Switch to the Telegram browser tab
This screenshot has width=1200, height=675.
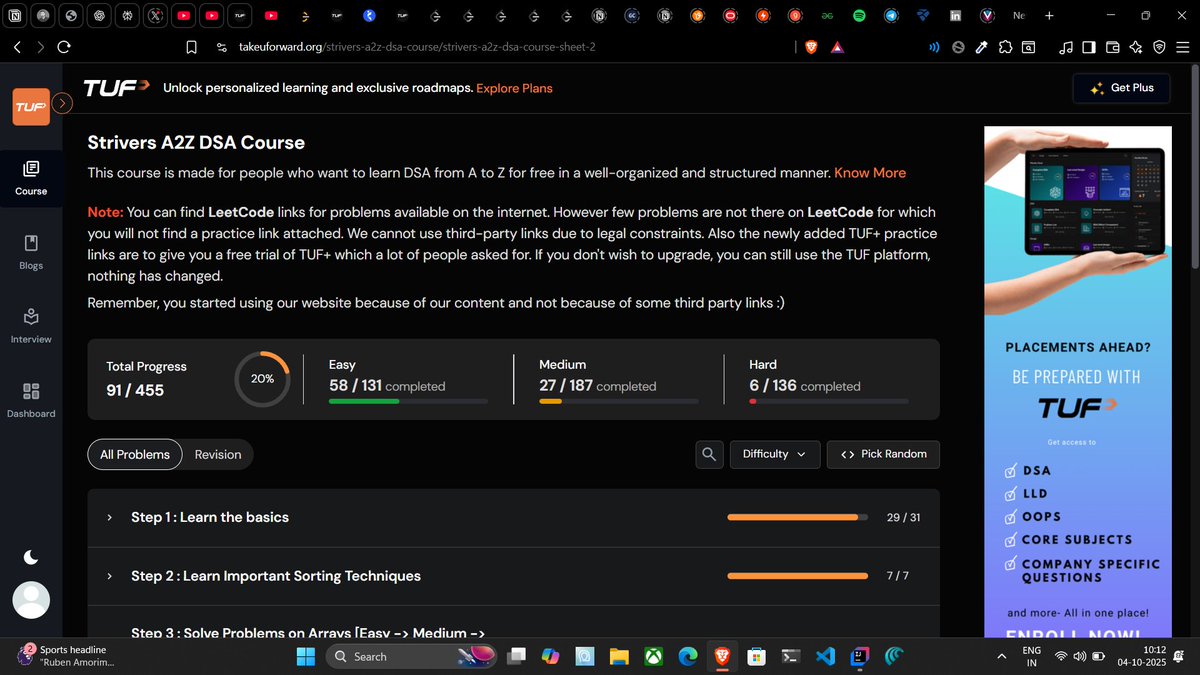click(890, 15)
